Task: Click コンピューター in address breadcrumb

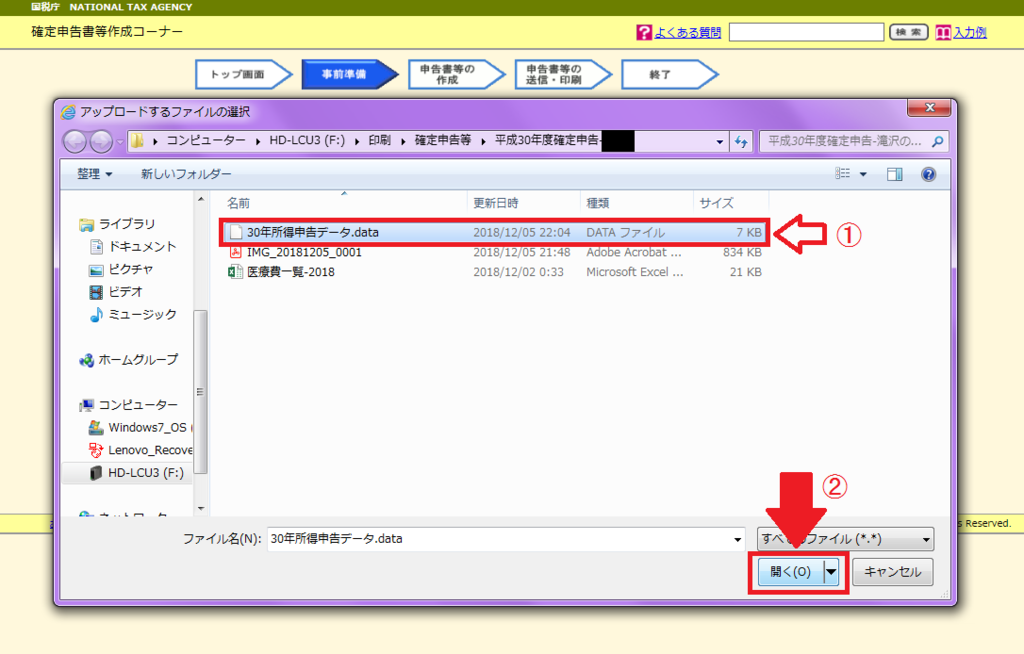Action: 206,140
